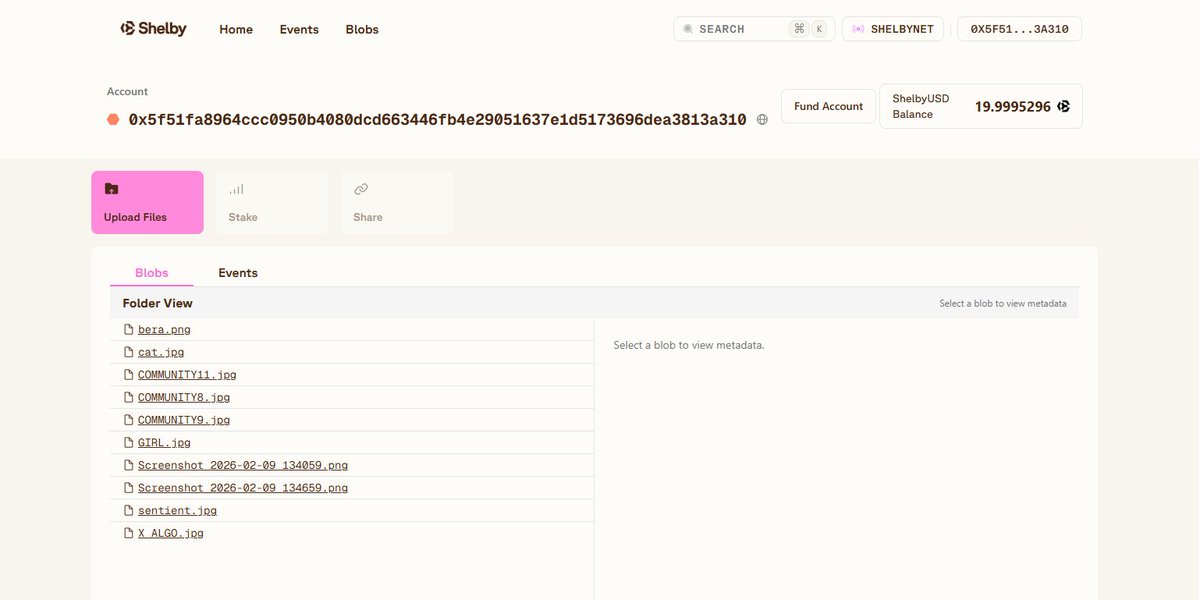Click the upload folder icon

(x=111, y=189)
